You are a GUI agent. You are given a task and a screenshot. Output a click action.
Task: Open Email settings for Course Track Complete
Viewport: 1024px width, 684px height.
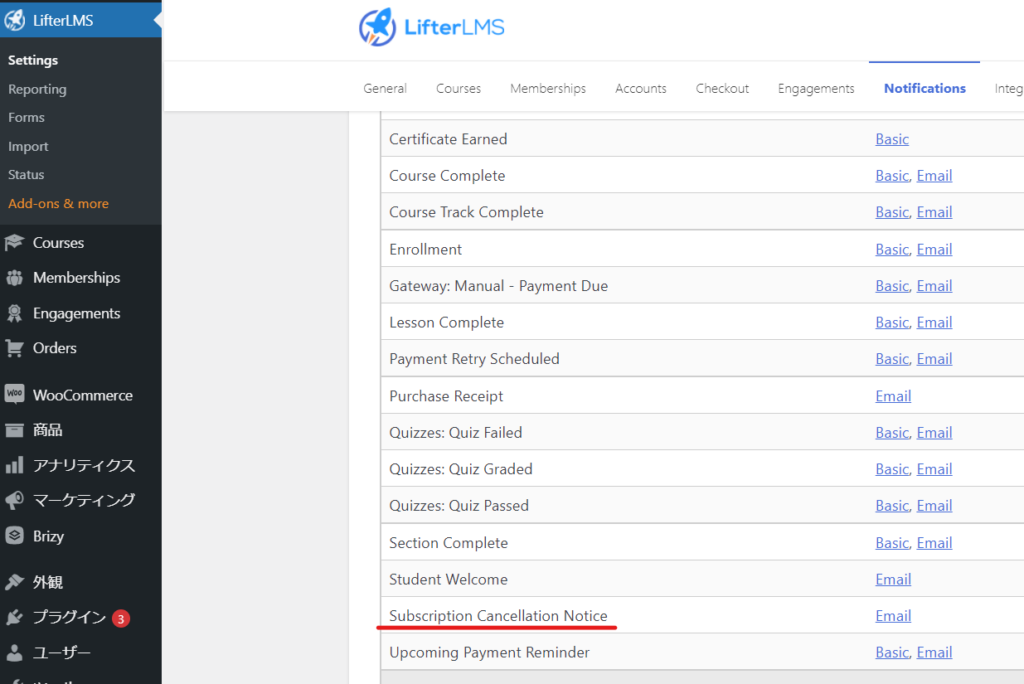tap(935, 212)
